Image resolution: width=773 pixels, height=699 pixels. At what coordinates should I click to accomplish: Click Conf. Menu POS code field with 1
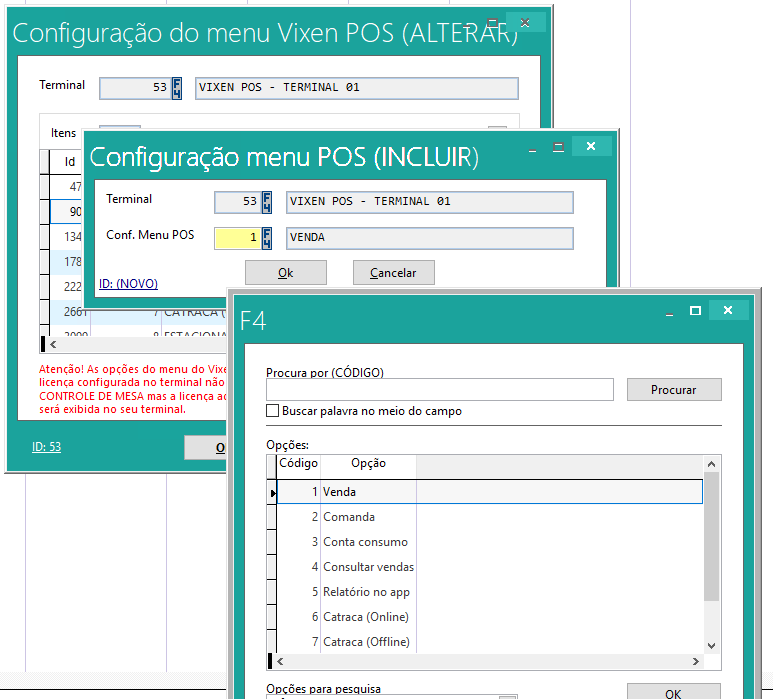(237, 238)
